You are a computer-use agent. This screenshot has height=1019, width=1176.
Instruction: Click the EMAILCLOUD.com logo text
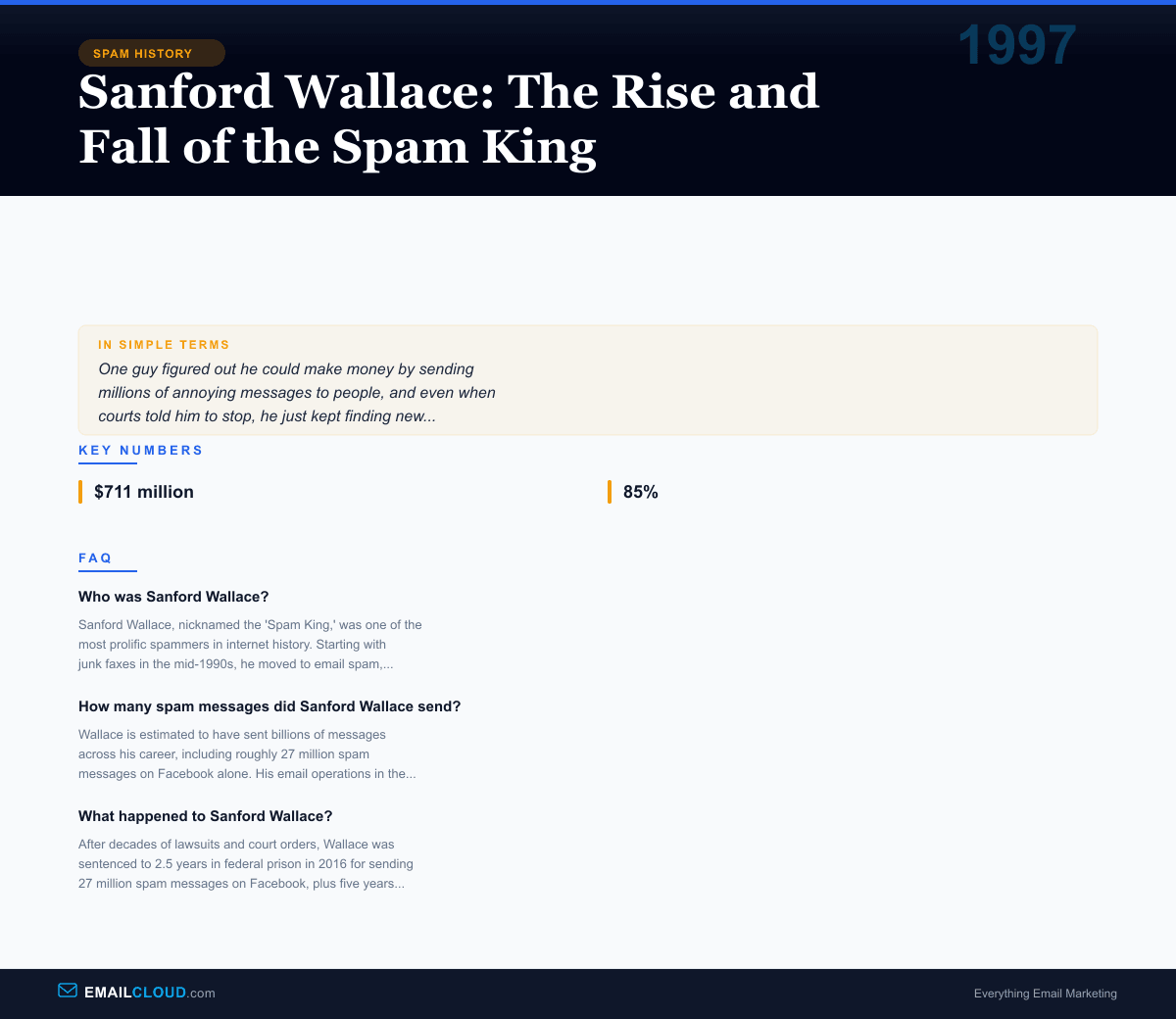pos(149,993)
